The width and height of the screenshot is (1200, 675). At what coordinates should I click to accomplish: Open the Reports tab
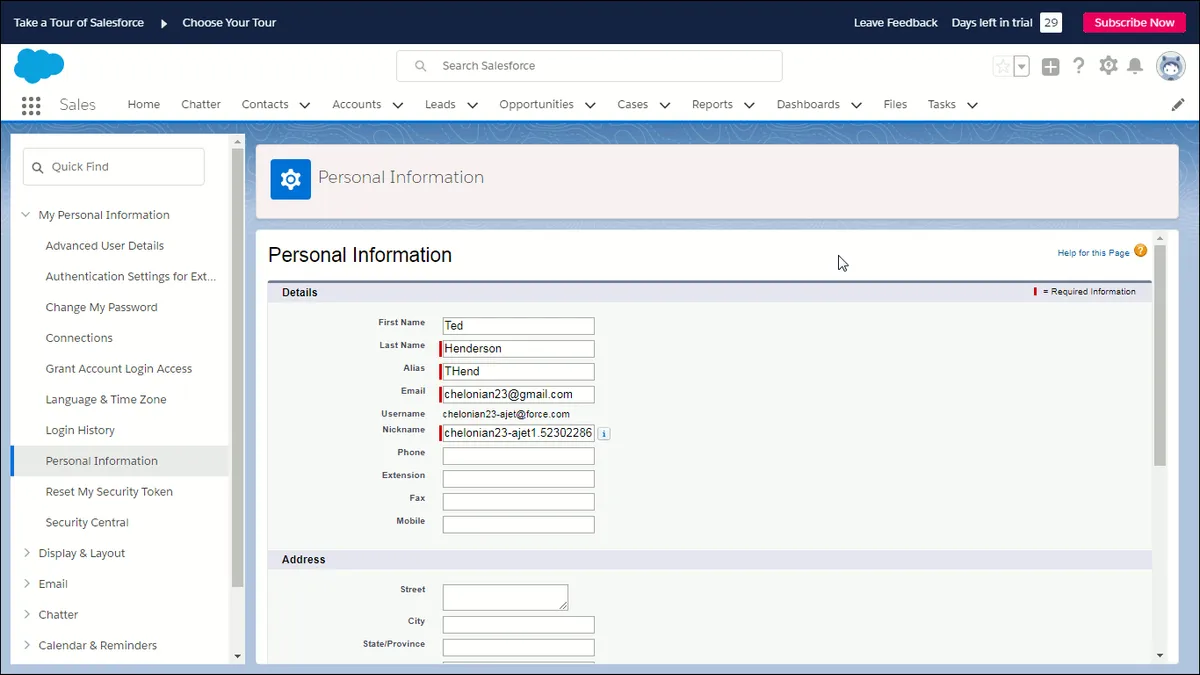(x=712, y=104)
